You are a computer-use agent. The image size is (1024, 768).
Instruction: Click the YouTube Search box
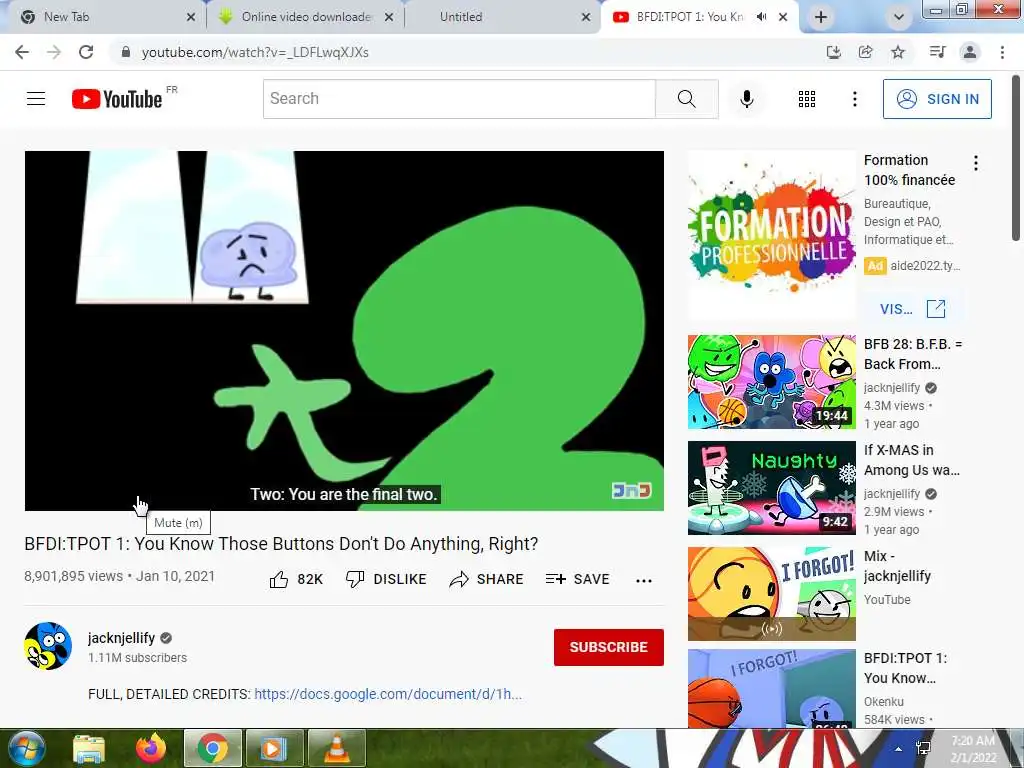[459, 99]
